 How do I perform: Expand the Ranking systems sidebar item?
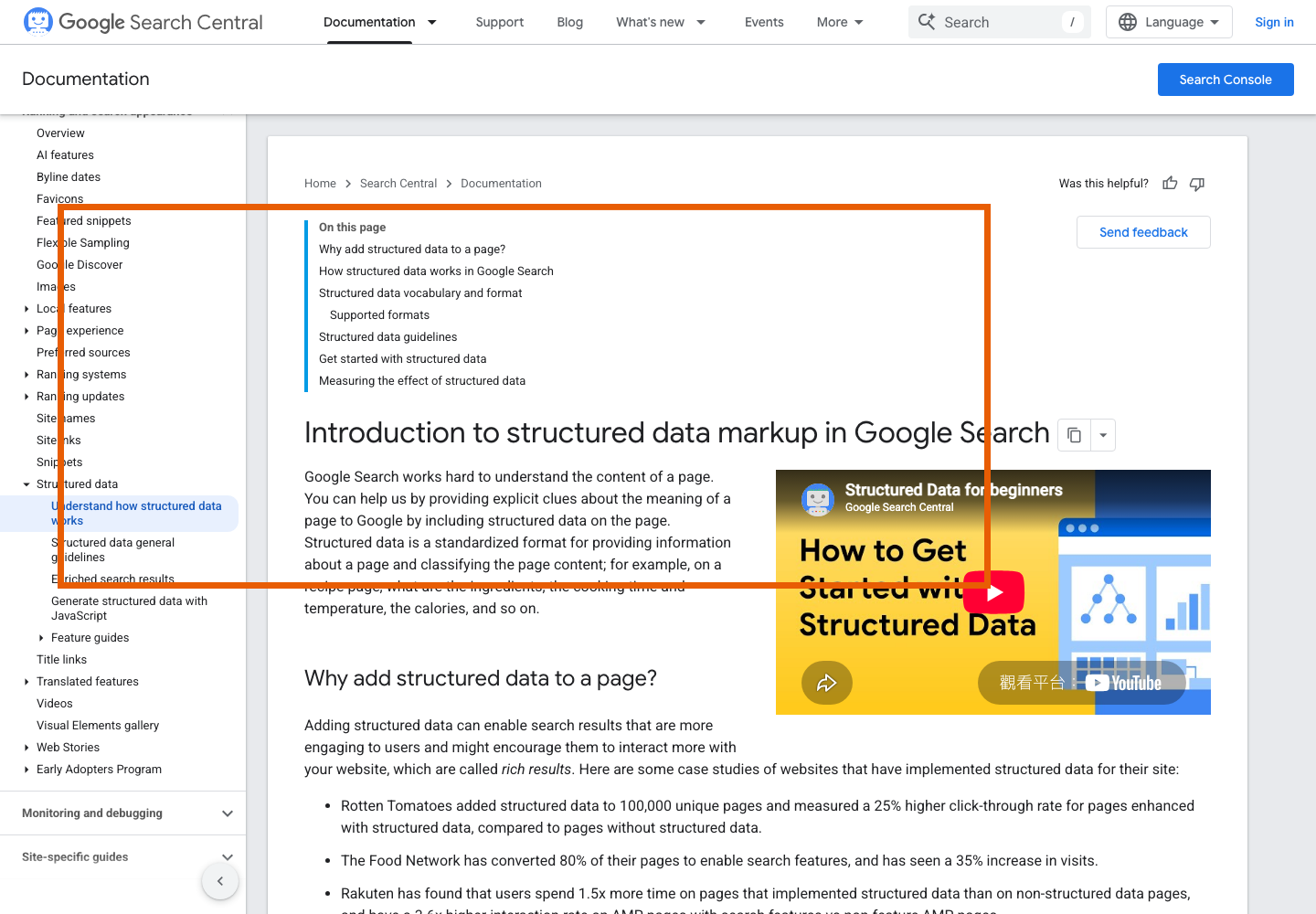(x=27, y=375)
